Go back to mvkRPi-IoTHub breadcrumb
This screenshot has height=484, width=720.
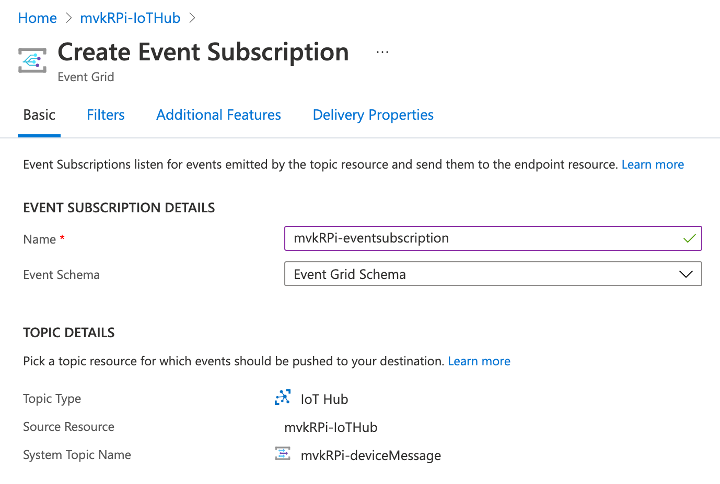pos(130,18)
